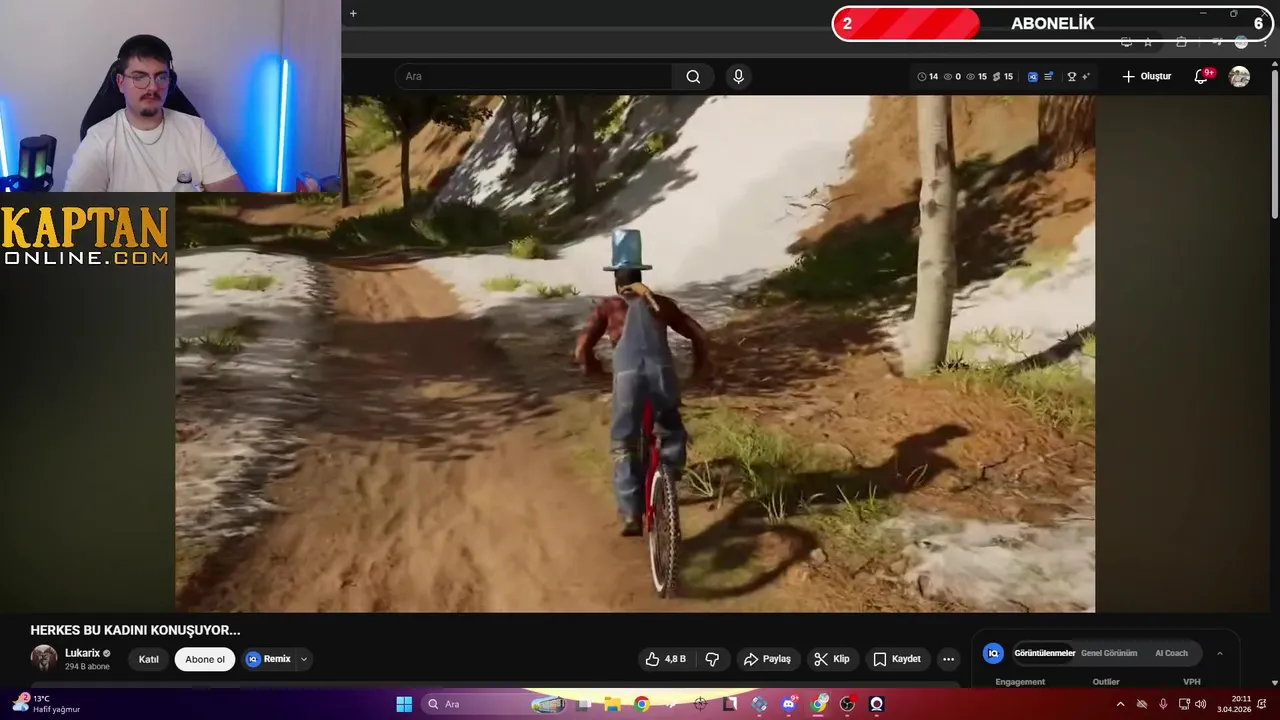Click the Katıl join button
Viewport: 1280px width, 720px height.
pyautogui.click(x=149, y=659)
